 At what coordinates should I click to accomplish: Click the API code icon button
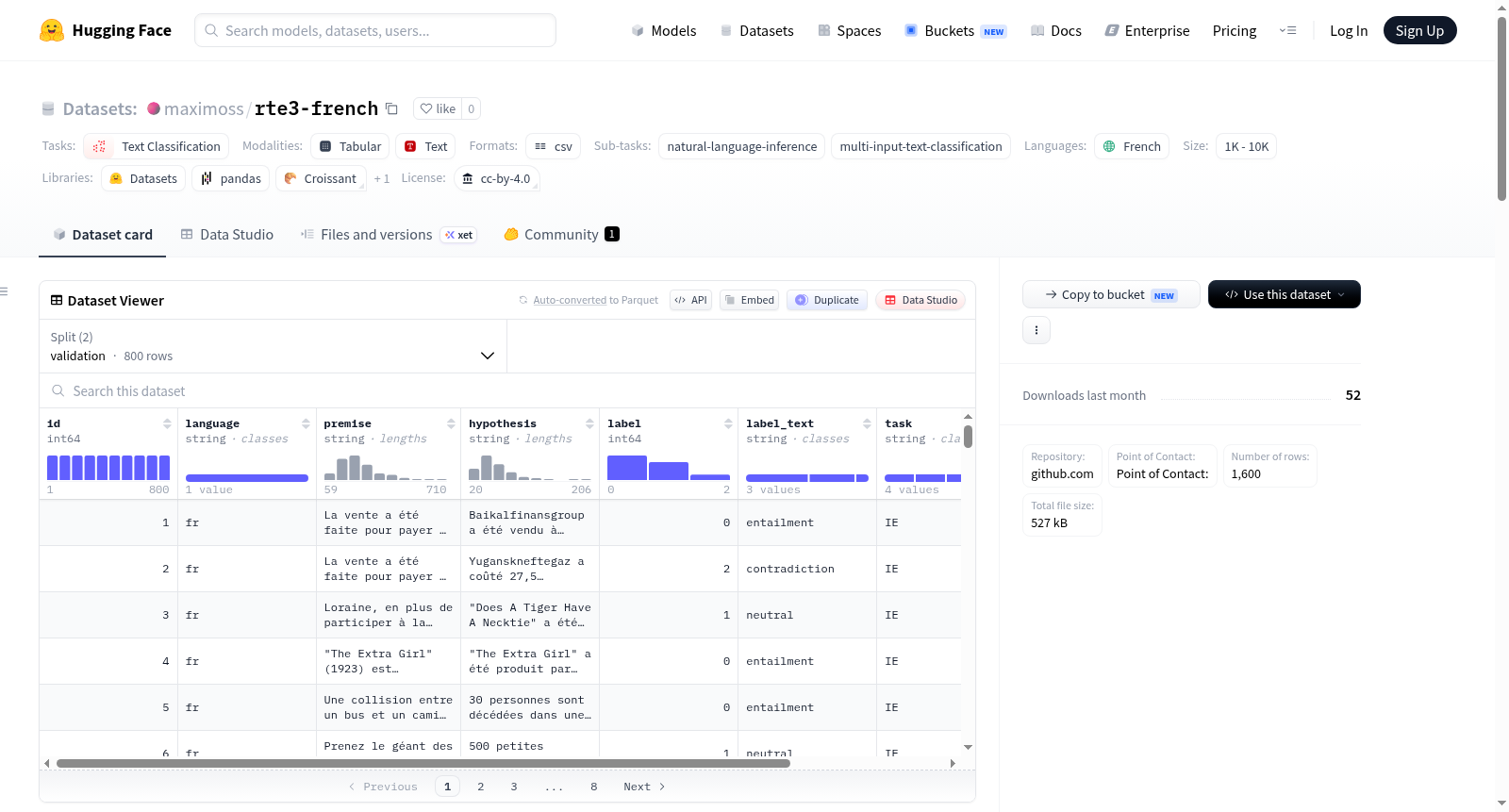click(690, 300)
